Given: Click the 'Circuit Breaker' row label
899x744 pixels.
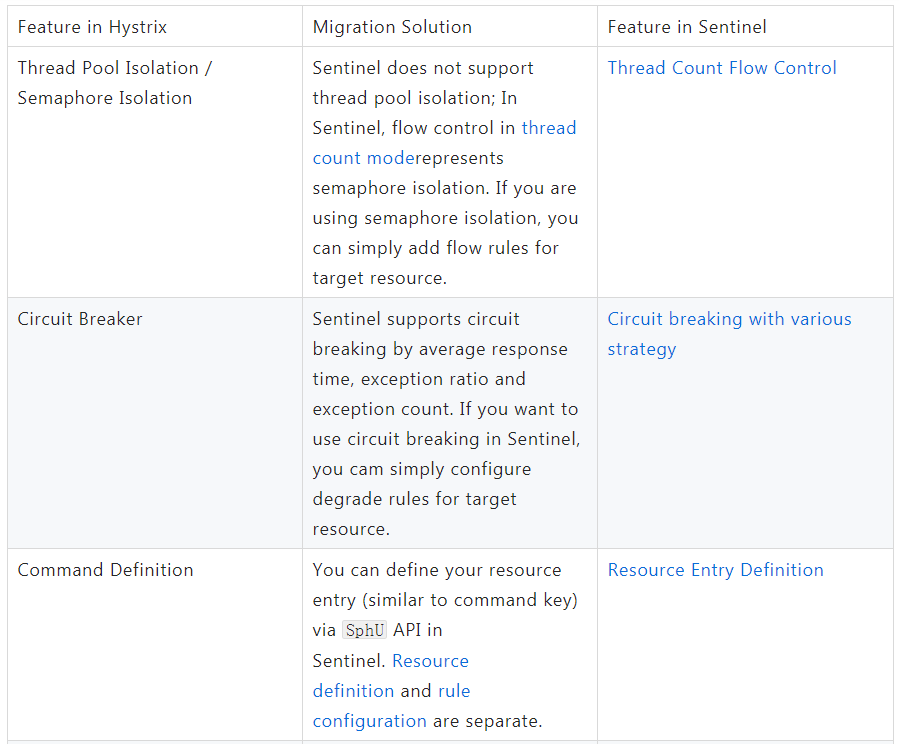Looking at the screenshot, I should tap(80, 319).
